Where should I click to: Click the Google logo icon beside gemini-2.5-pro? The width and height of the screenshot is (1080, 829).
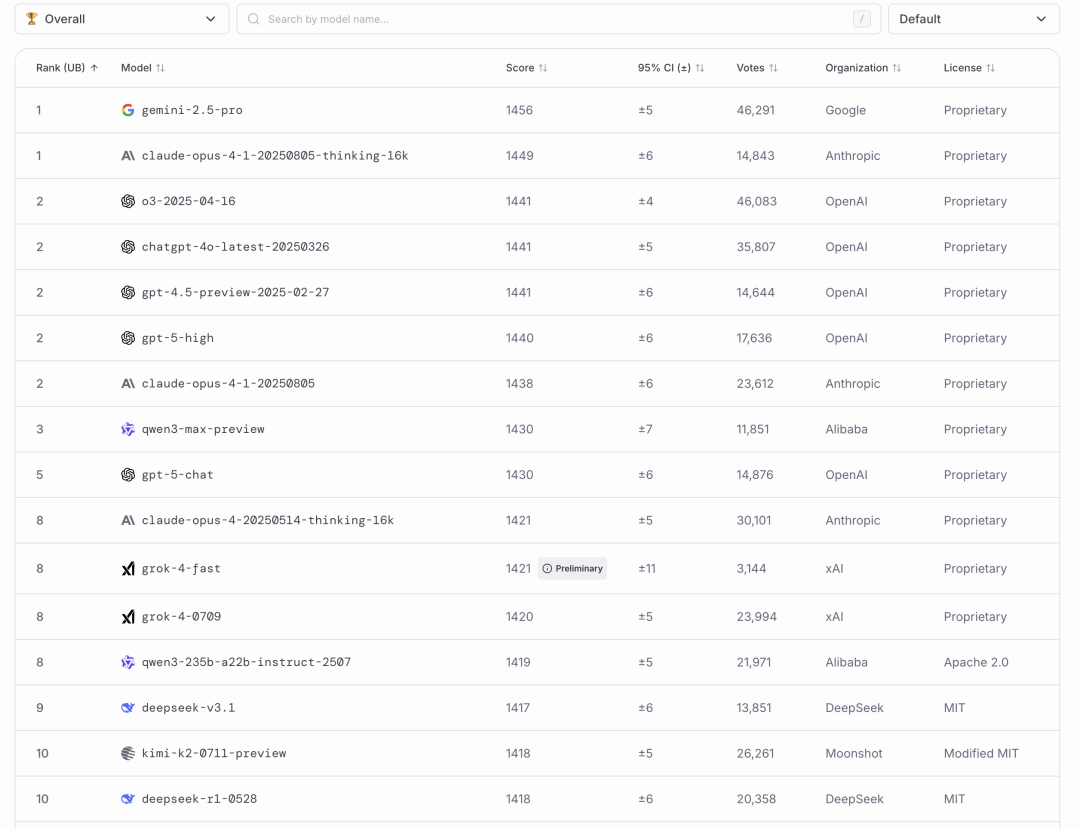click(x=127, y=110)
